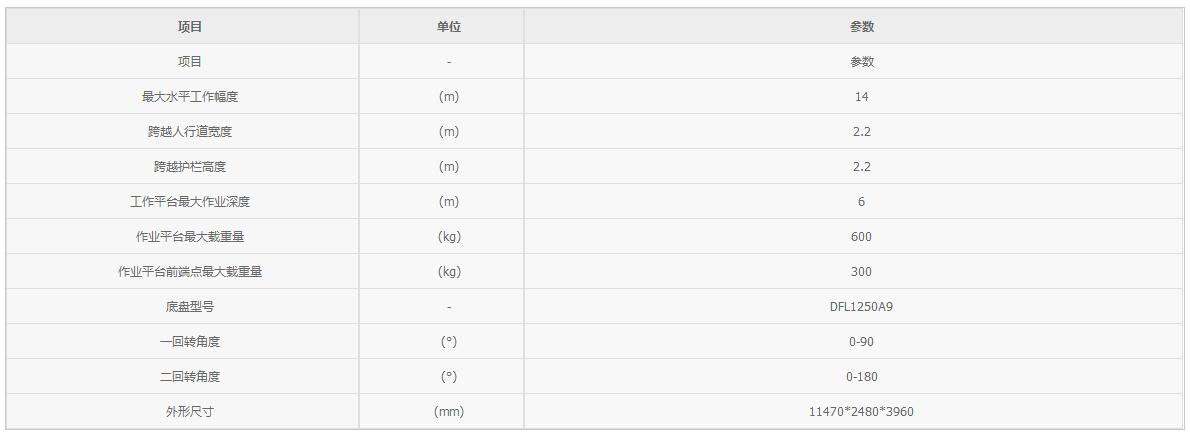Click the 一回转角度 label
This screenshot has width=1190, height=437.
coord(190,342)
